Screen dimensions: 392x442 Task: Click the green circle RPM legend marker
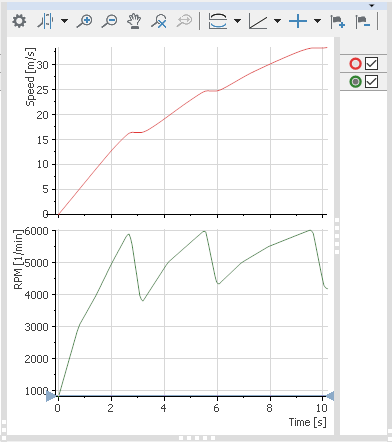355,81
